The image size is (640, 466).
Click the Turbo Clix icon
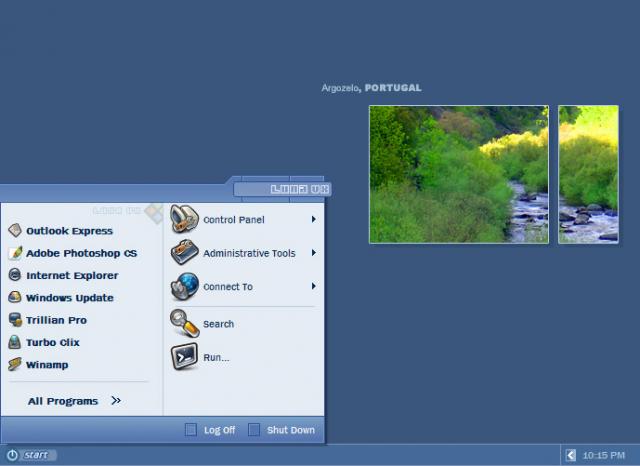click(15, 342)
